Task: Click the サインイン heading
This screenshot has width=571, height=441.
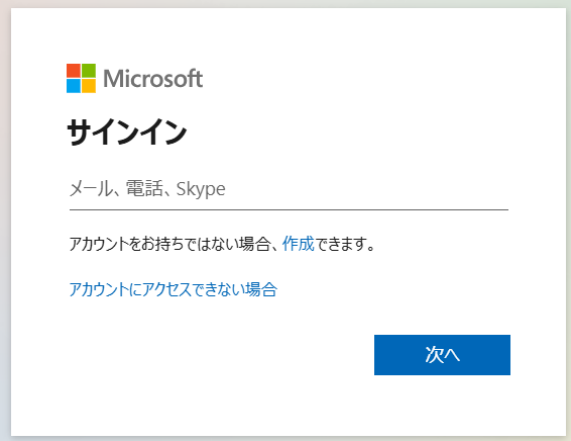Action: (x=127, y=133)
